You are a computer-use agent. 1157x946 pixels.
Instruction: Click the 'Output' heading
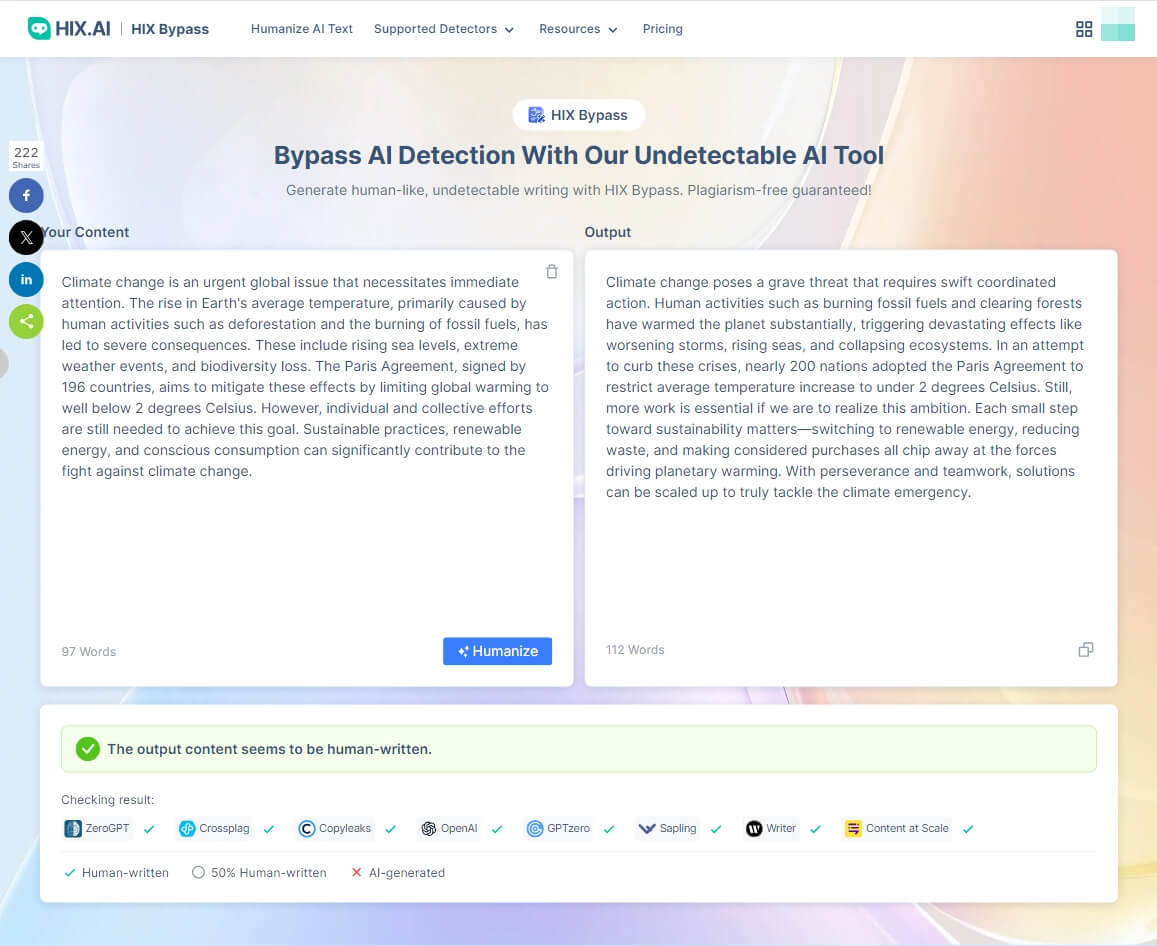tap(607, 232)
